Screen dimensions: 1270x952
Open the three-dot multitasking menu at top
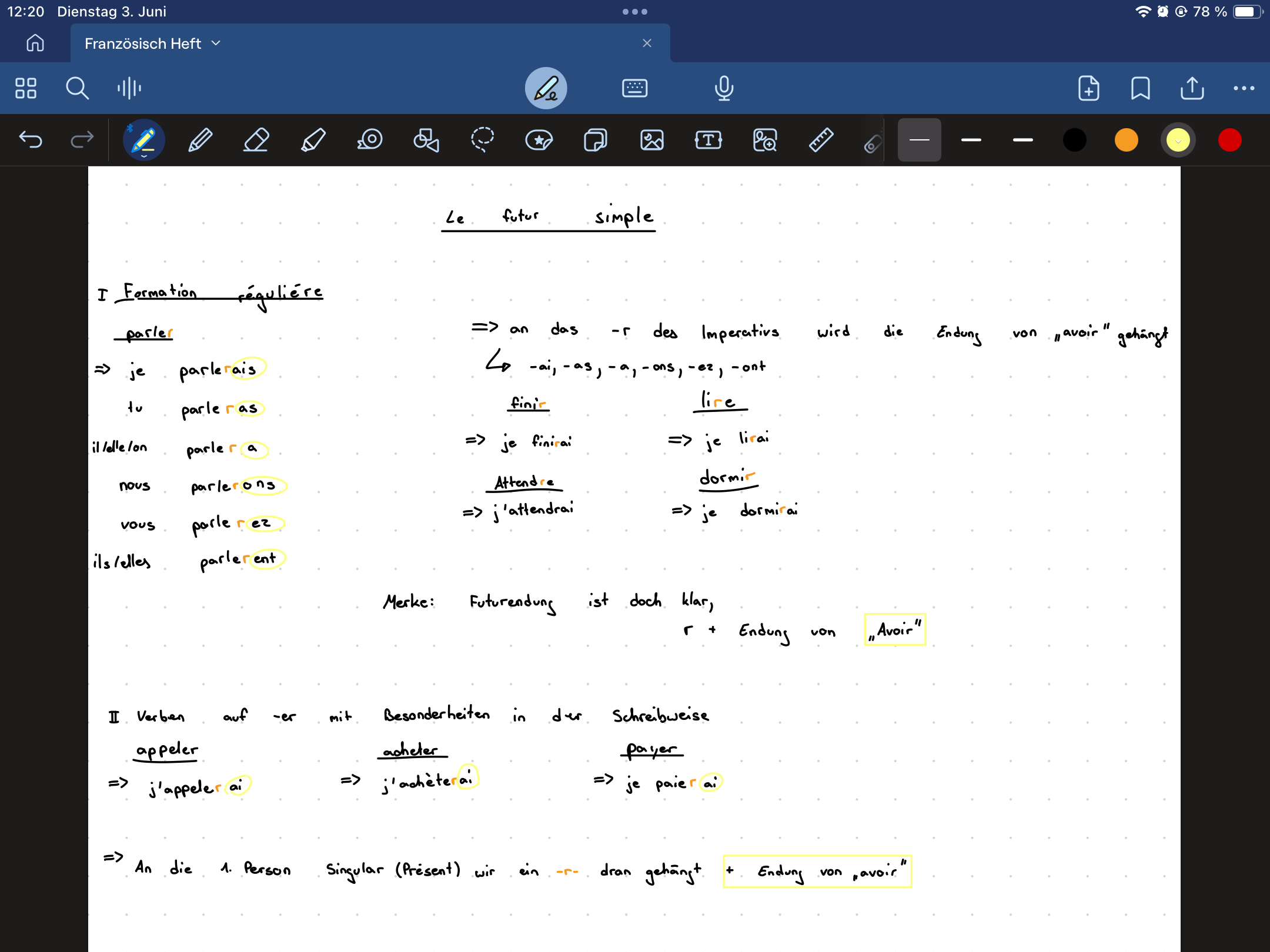(x=635, y=12)
